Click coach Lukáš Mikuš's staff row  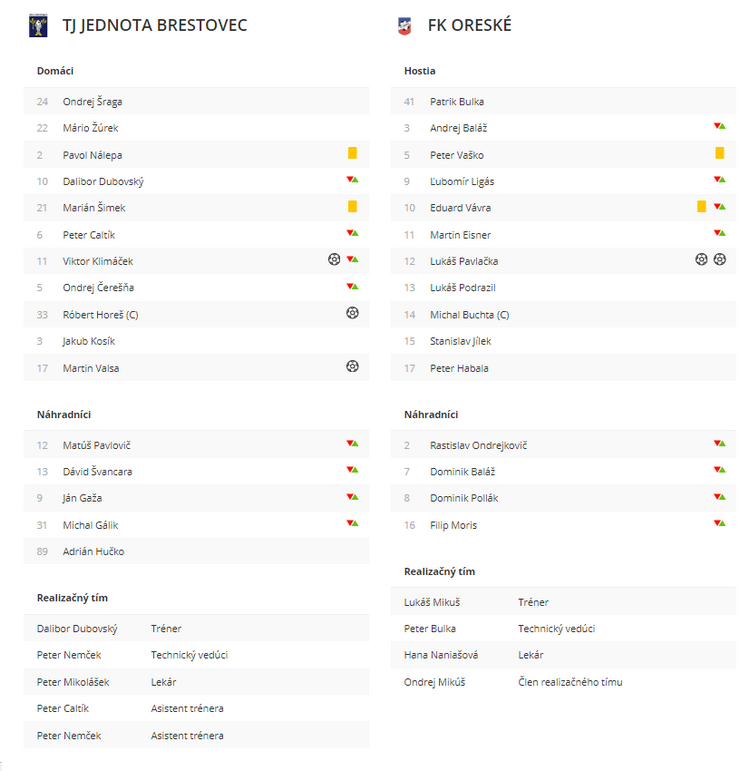pos(564,602)
